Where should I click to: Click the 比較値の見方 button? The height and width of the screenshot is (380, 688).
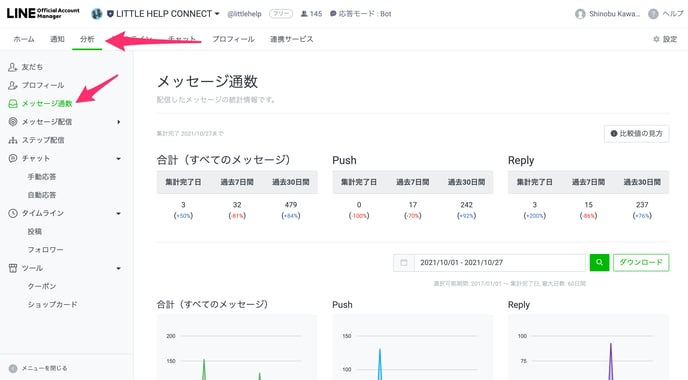[x=636, y=133]
